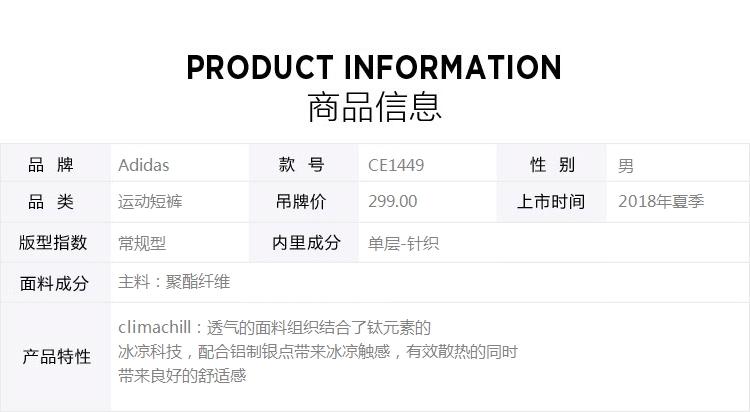Click the 上市时间 label cell
This screenshot has width=750, height=412.
tap(552, 202)
